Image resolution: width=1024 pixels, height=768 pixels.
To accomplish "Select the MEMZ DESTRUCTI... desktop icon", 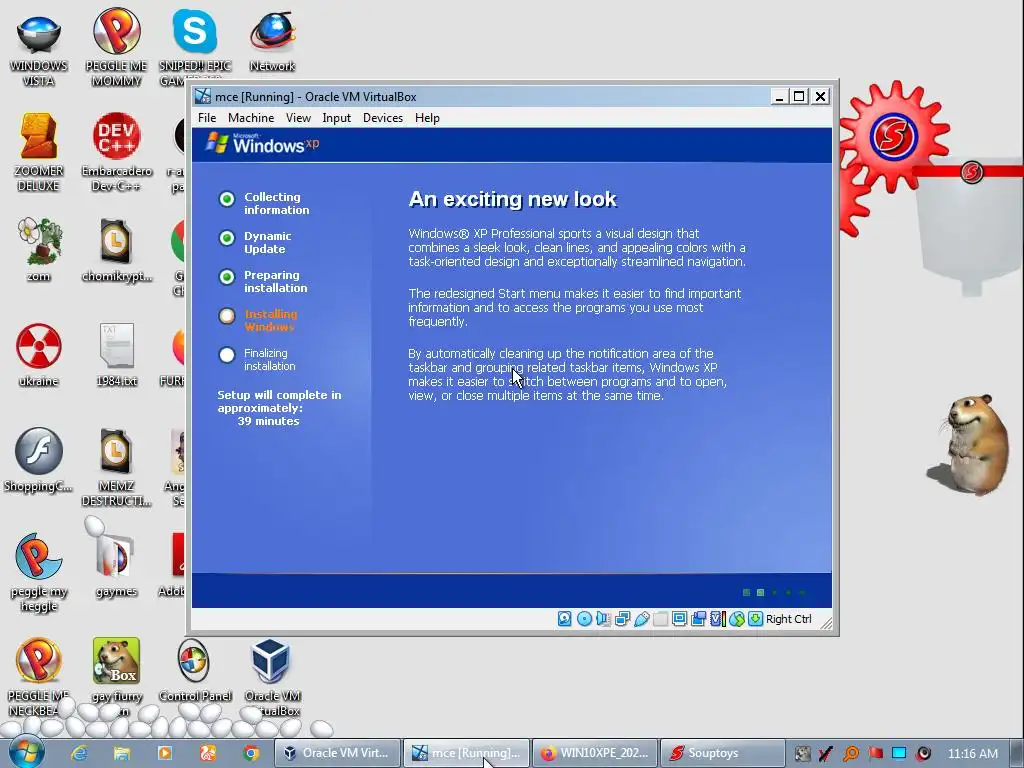I will point(116,467).
